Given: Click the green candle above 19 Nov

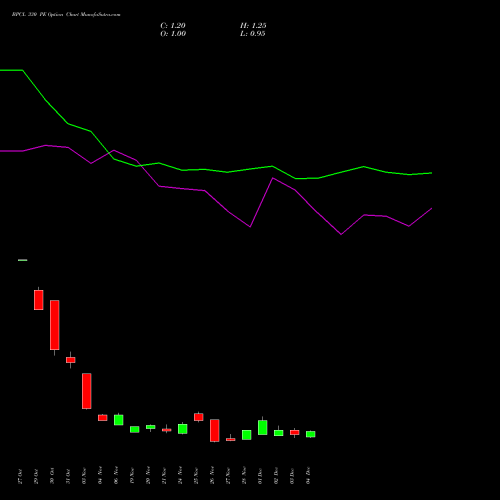Looking at the screenshot, I should [135, 429].
